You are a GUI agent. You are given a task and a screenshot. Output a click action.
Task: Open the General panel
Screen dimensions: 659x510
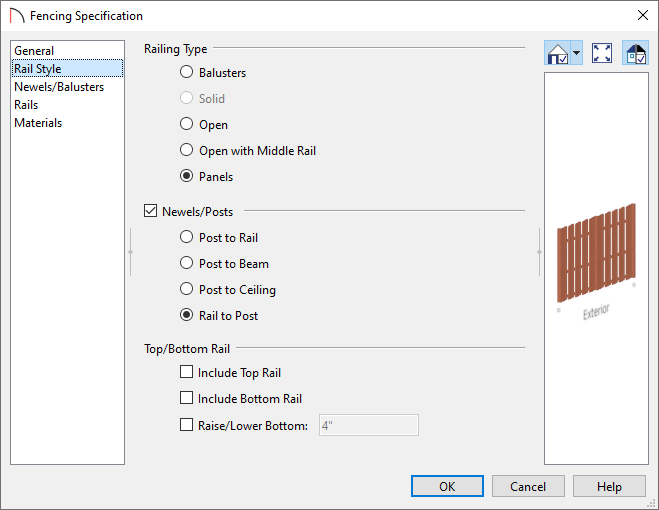(x=34, y=50)
